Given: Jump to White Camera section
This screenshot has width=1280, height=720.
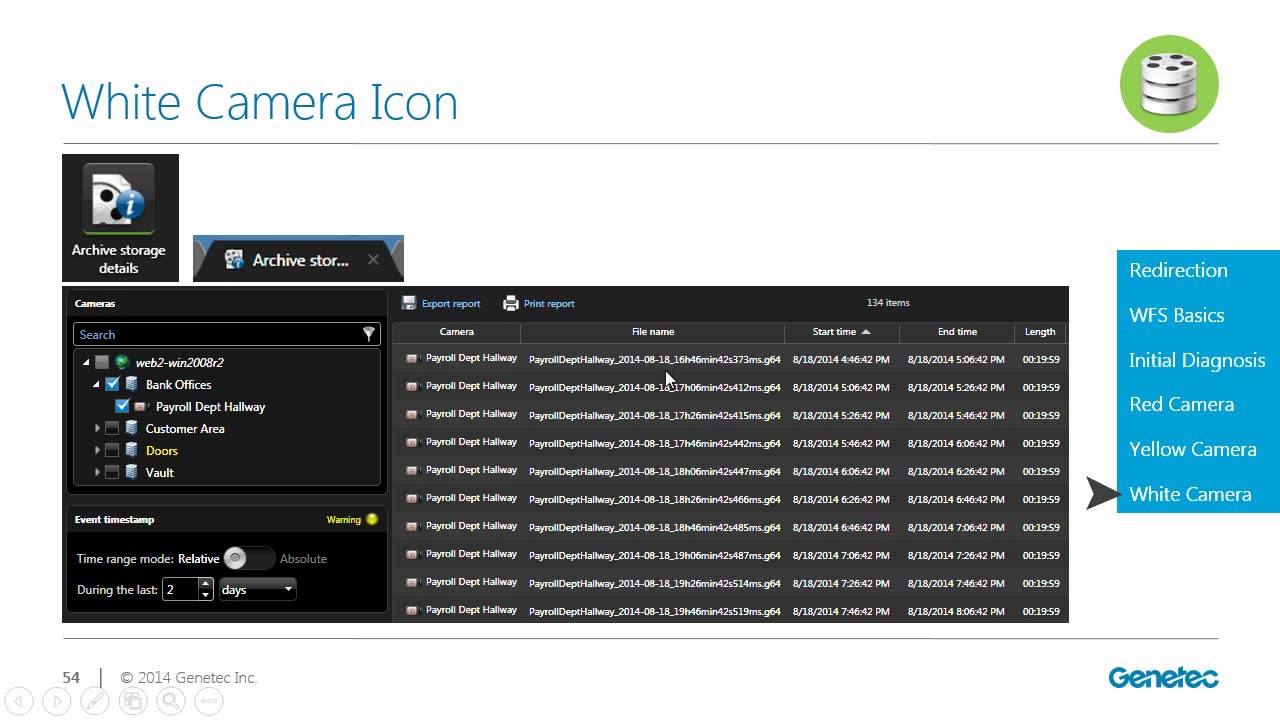Looking at the screenshot, I should [x=1190, y=494].
